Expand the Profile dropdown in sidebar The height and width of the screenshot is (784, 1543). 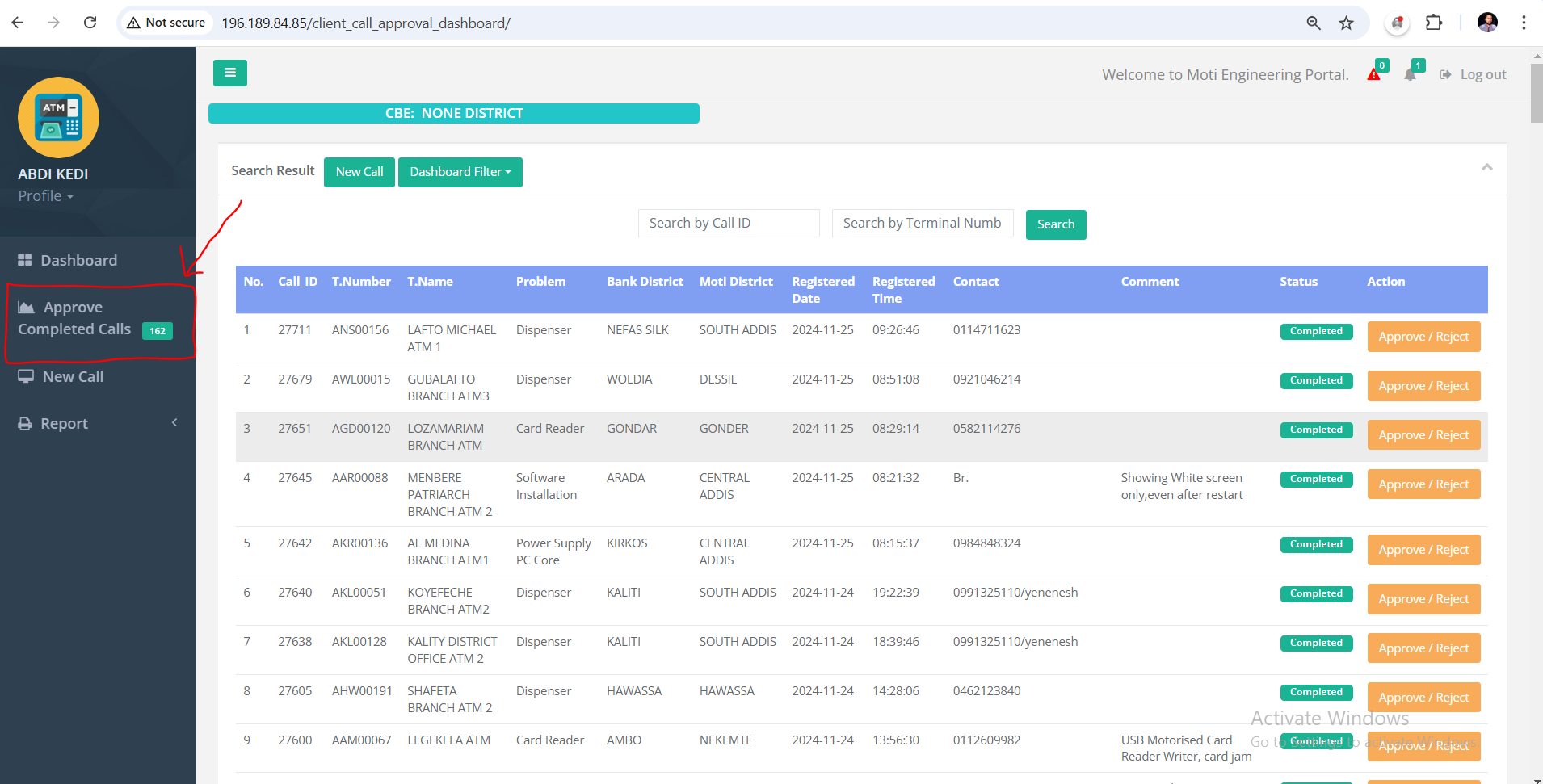point(46,196)
